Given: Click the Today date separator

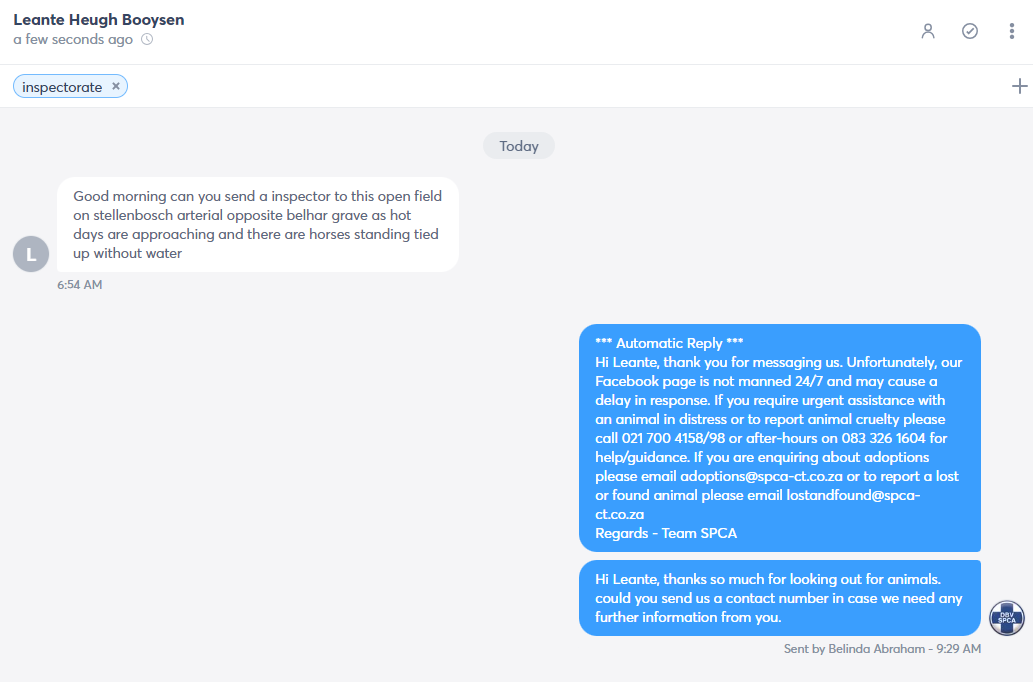Looking at the screenshot, I should tap(518, 146).
